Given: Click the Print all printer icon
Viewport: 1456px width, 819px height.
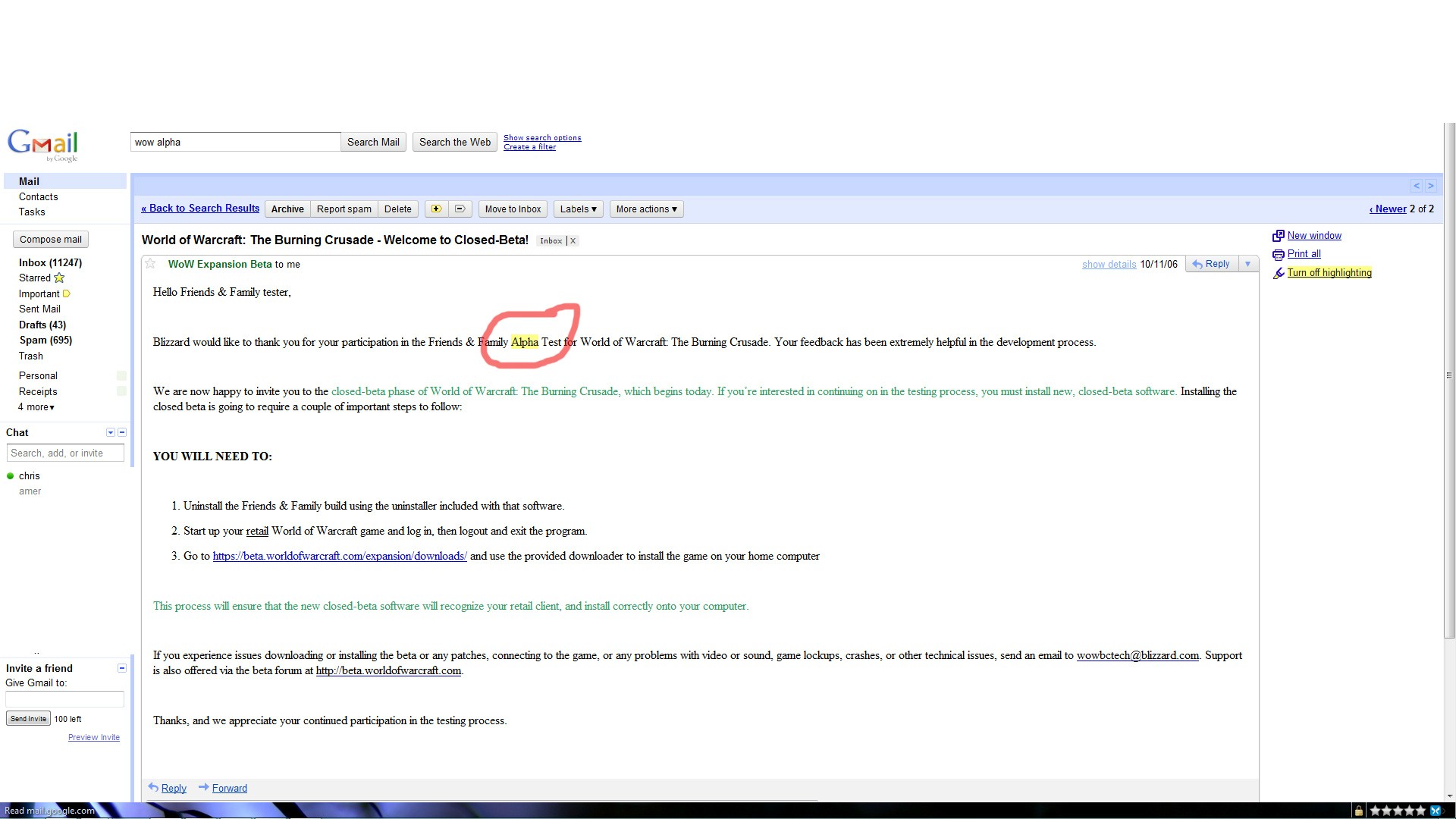Looking at the screenshot, I should pyautogui.click(x=1278, y=255).
